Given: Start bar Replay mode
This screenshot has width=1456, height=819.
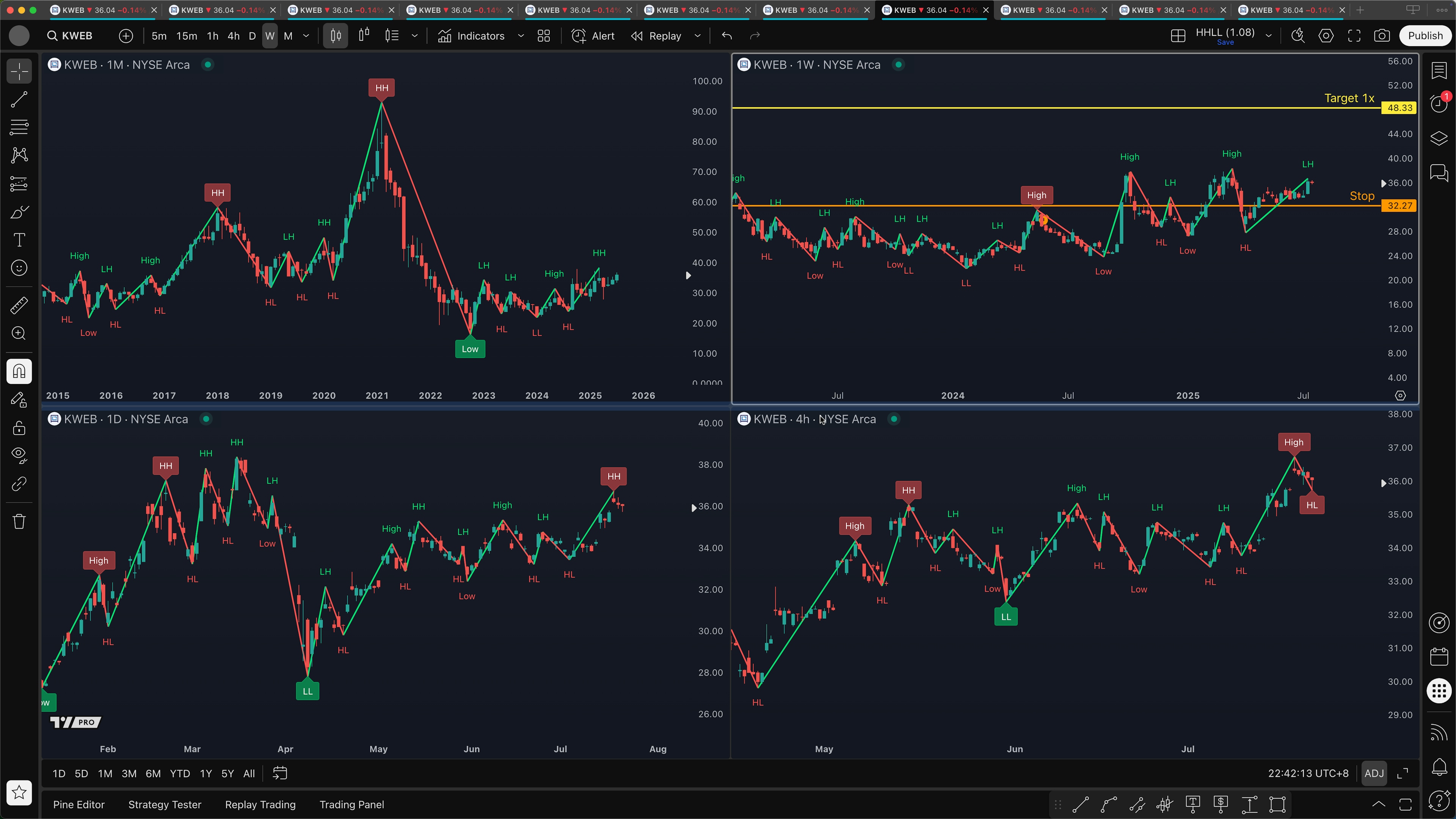Looking at the screenshot, I should pyautogui.click(x=656, y=36).
